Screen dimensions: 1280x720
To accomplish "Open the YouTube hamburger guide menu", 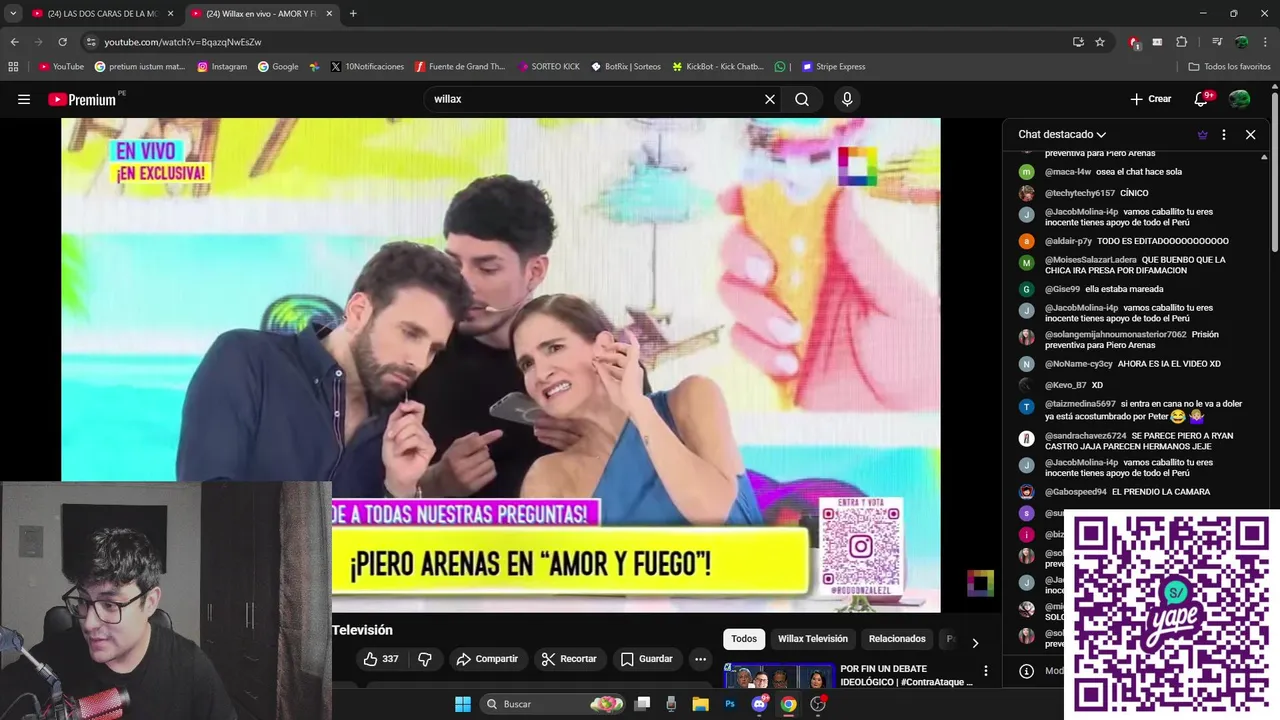I will tap(24, 99).
